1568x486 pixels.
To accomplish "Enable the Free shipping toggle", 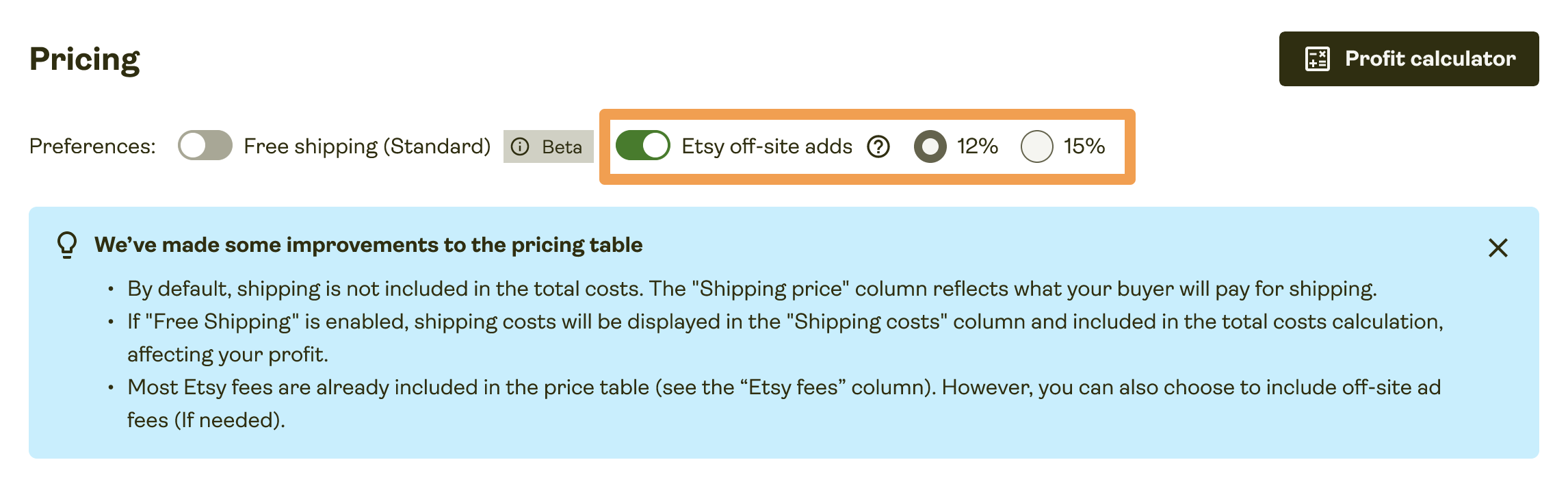I will [205, 146].
